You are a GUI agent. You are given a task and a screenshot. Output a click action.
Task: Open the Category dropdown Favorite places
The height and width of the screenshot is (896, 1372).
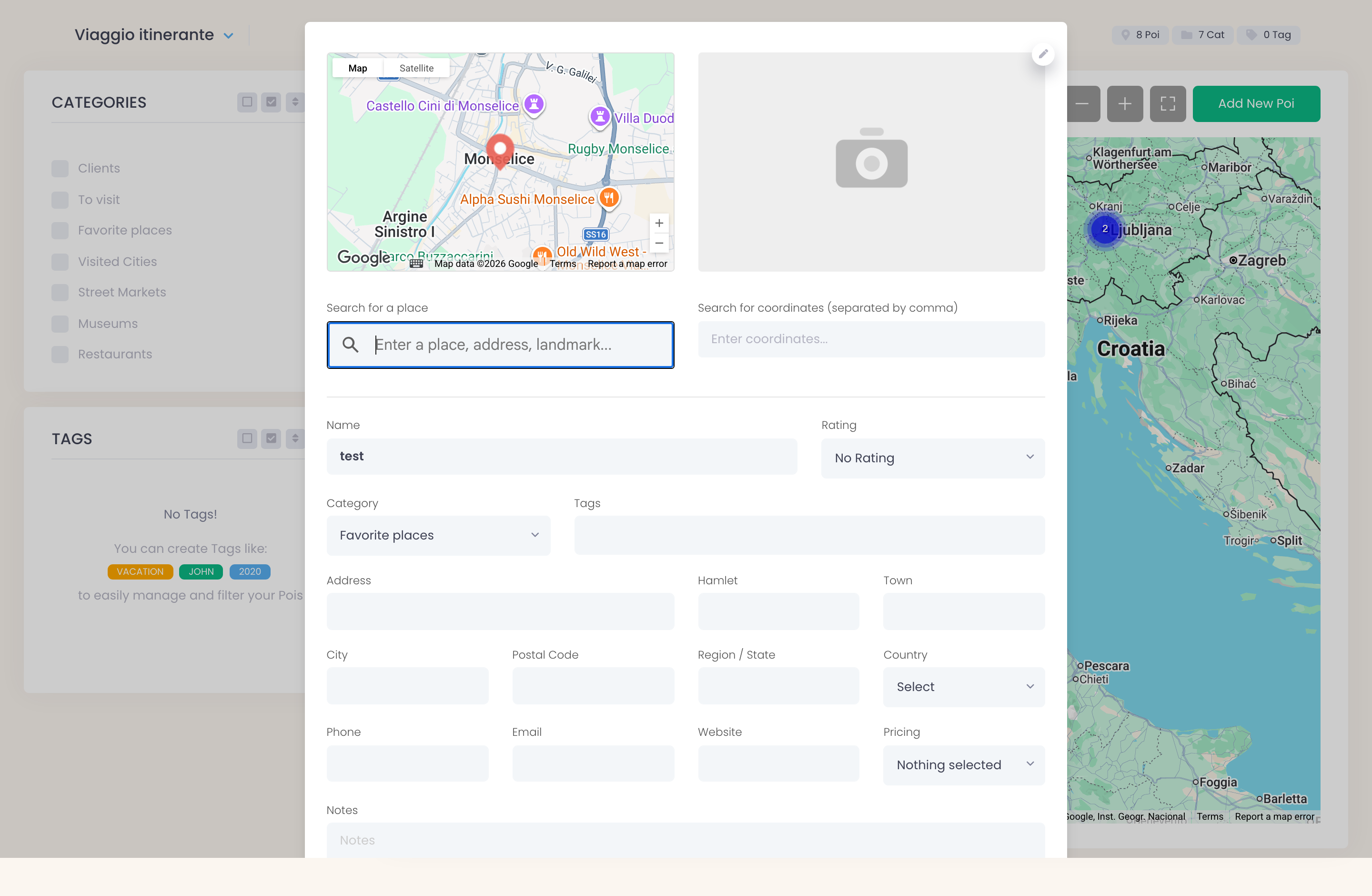(x=438, y=535)
